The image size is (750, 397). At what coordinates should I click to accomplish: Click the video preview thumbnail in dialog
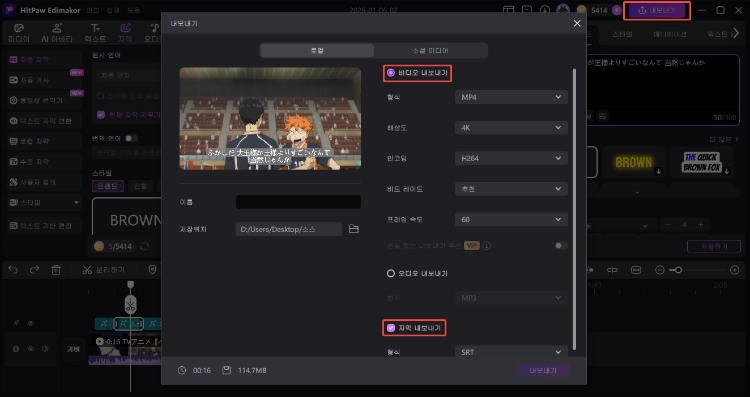[x=270, y=118]
